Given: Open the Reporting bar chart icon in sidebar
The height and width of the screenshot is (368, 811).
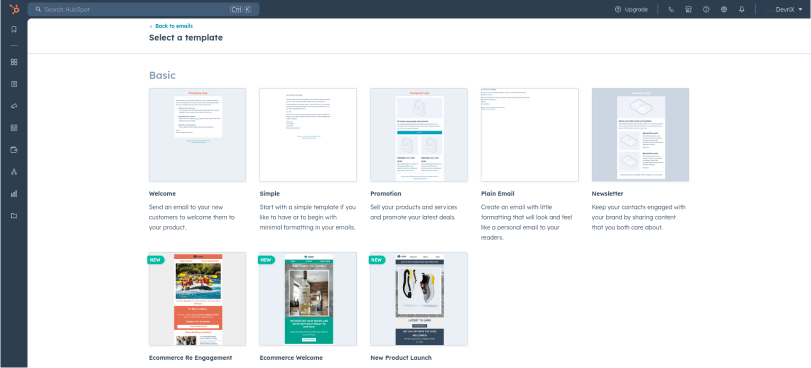Looking at the screenshot, I should [x=14, y=194].
